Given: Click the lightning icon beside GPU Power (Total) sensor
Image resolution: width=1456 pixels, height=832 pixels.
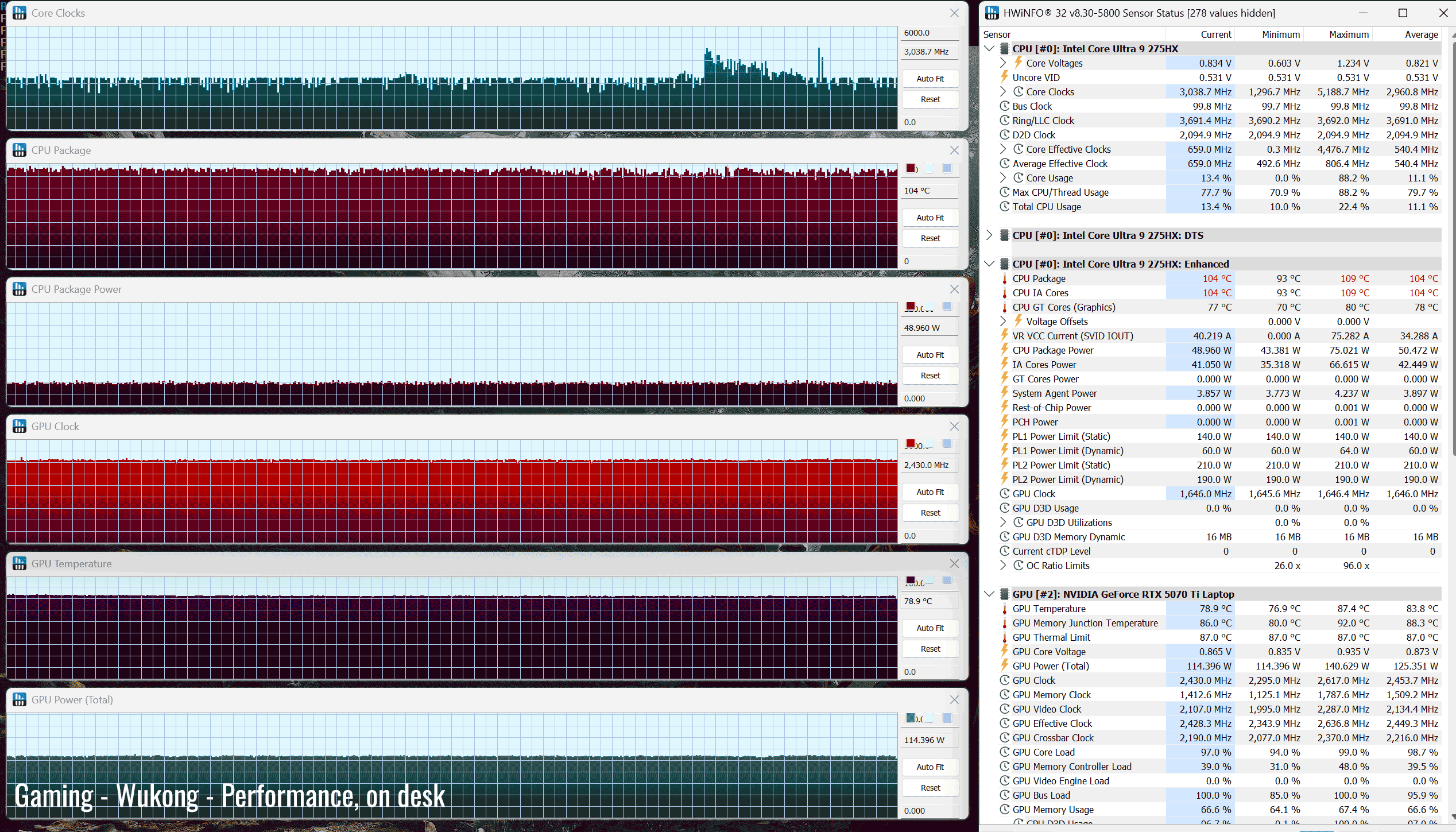Looking at the screenshot, I should tap(1005, 665).
